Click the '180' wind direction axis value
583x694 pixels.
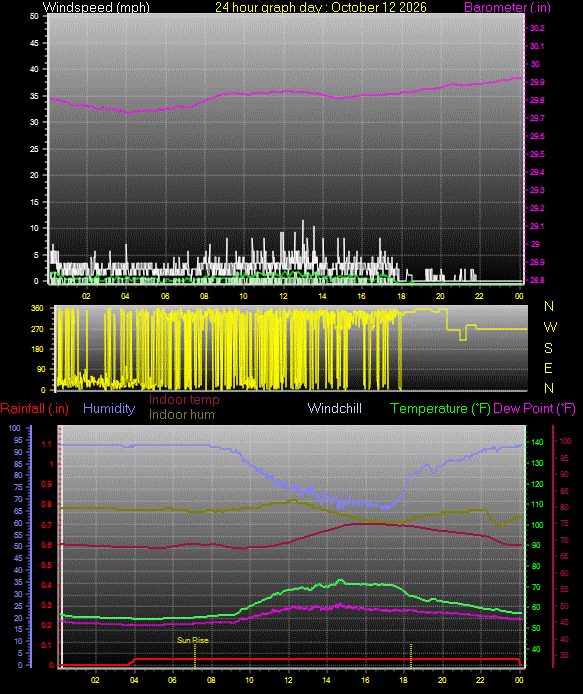click(x=38, y=349)
